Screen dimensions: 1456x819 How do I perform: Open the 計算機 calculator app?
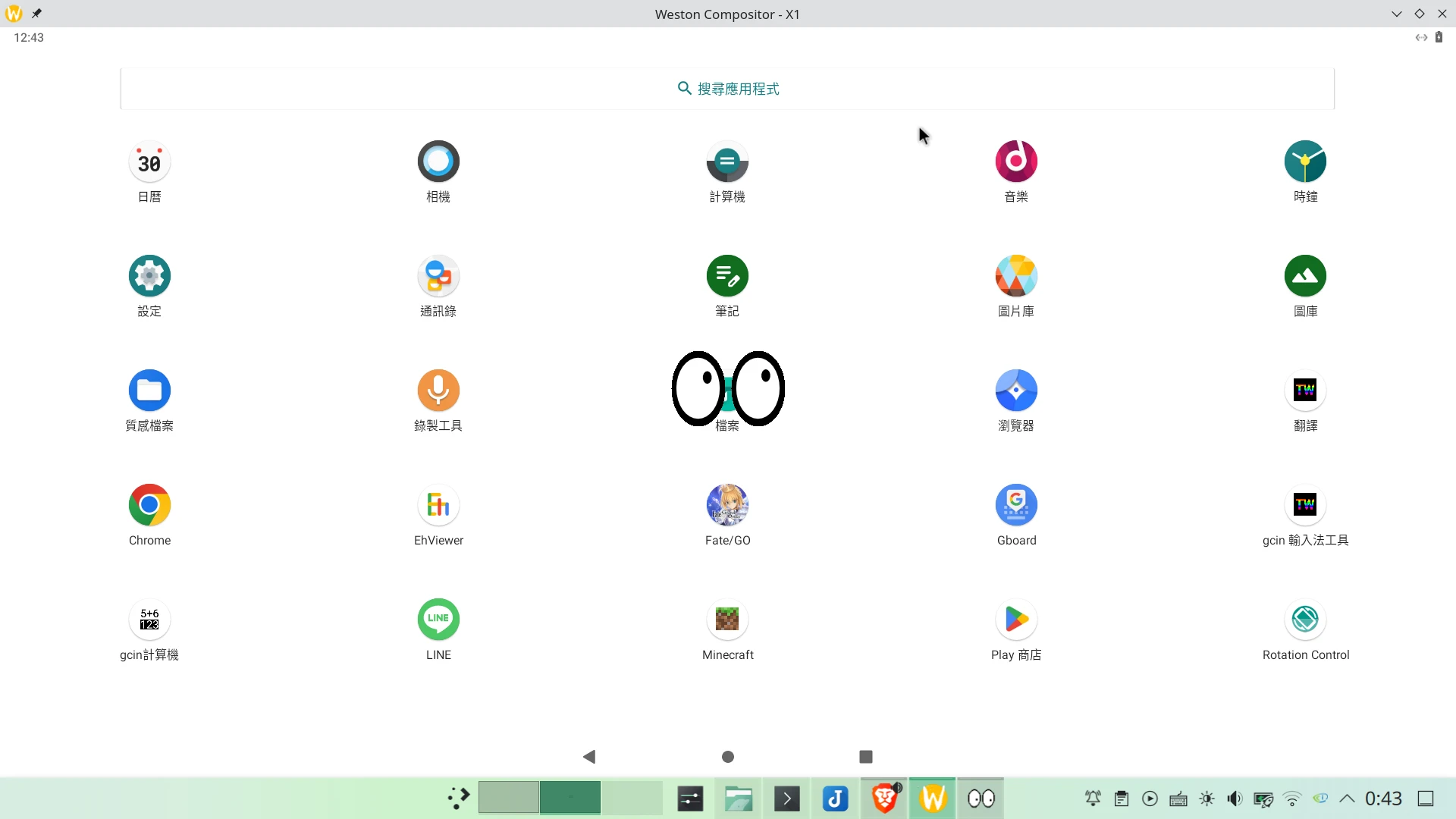pos(727,162)
